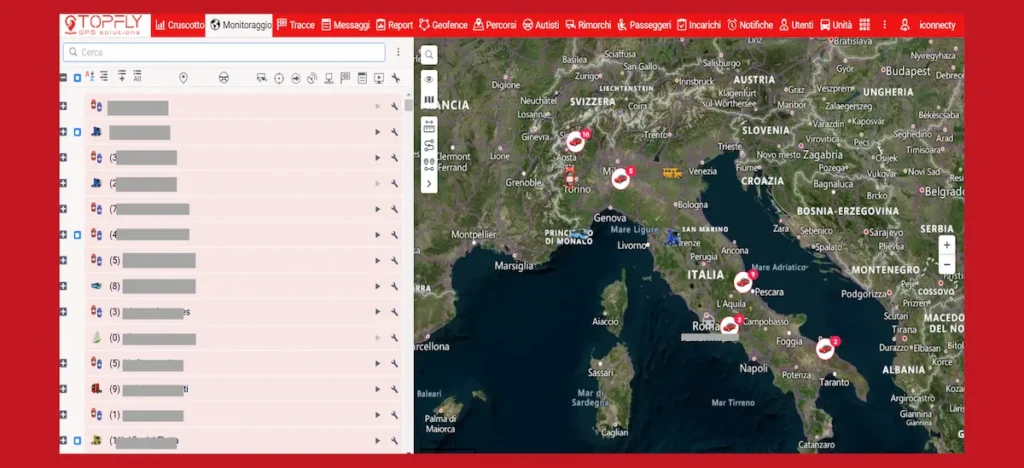Expand the (8) group with its plus
The height and width of the screenshot is (468, 1024).
point(63,286)
